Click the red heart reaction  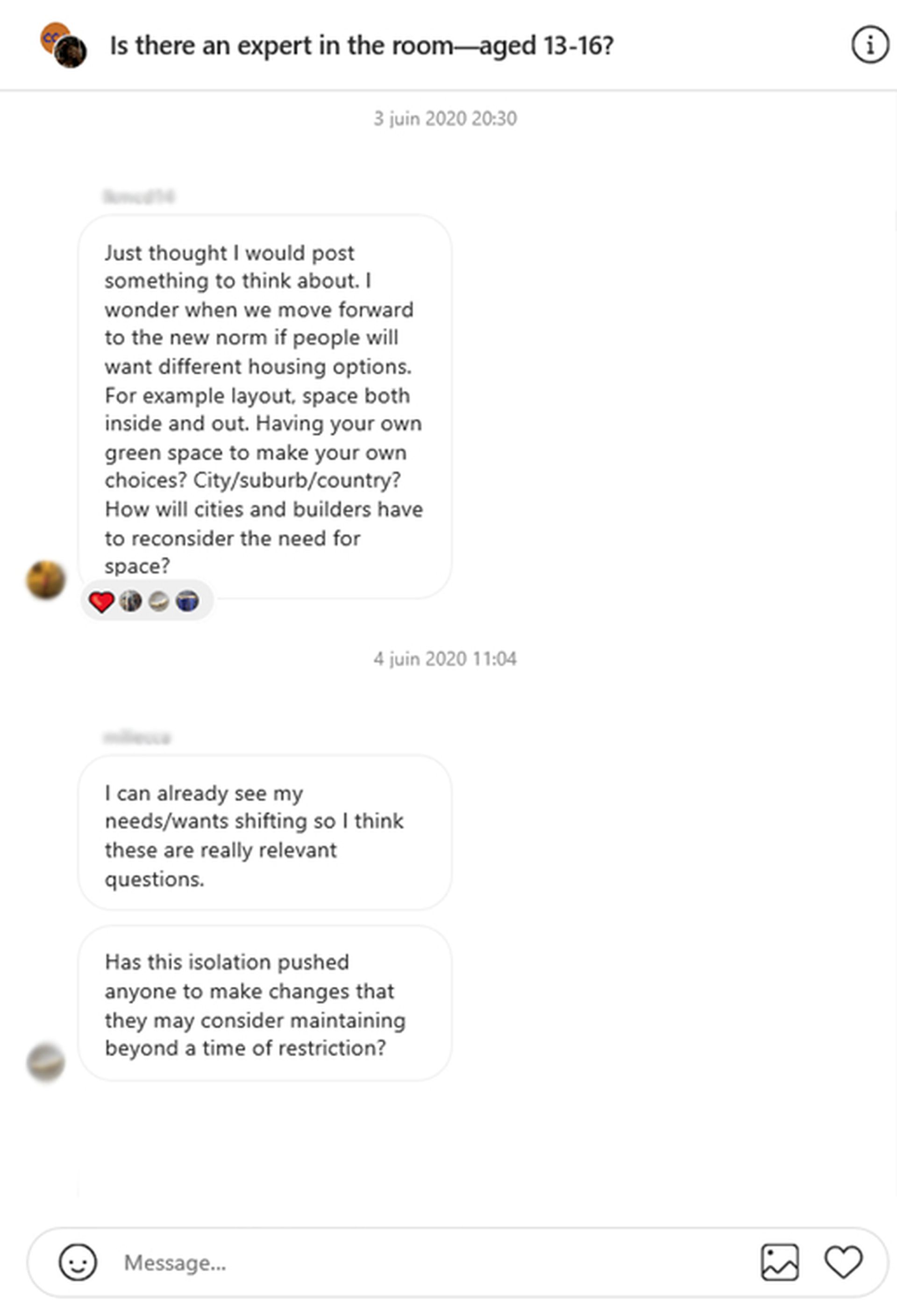point(102,601)
